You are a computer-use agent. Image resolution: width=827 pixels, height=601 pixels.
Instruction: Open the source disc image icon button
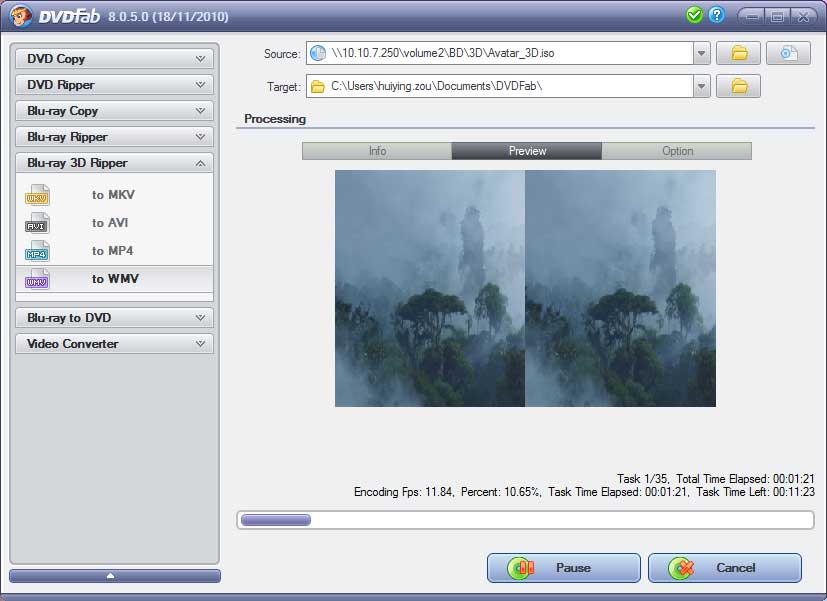pos(788,53)
